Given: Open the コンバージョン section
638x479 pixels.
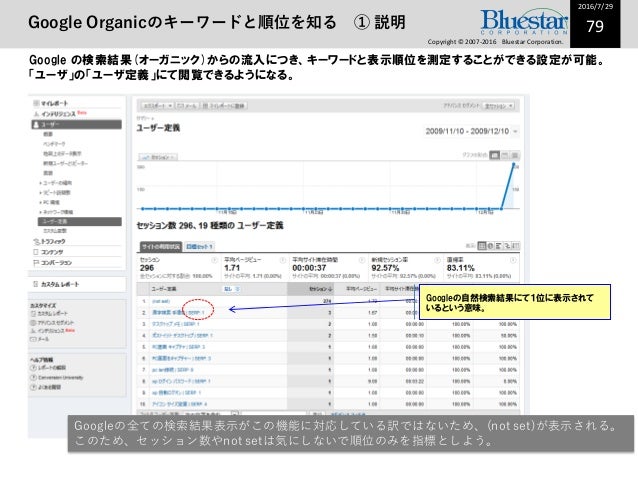Looking at the screenshot, I should click(x=56, y=262).
